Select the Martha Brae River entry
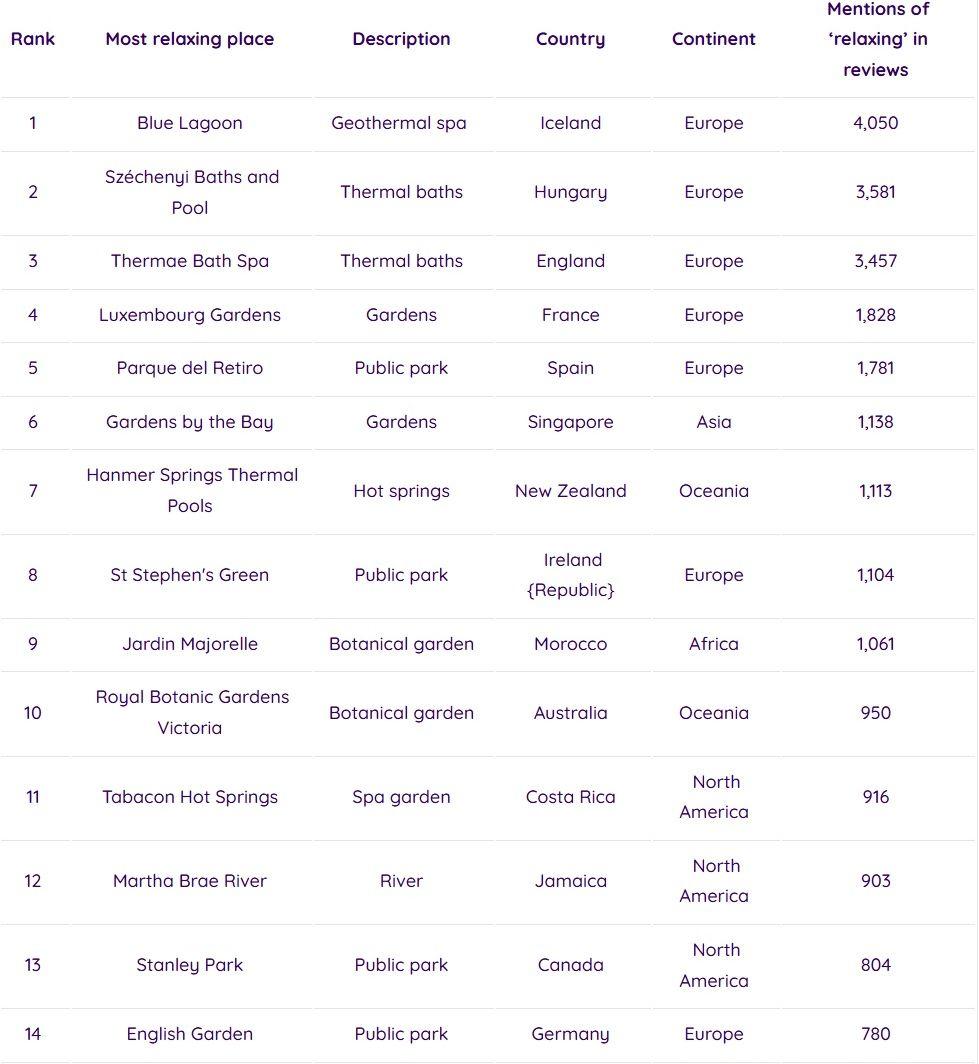979x1064 pixels. coord(190,881)
